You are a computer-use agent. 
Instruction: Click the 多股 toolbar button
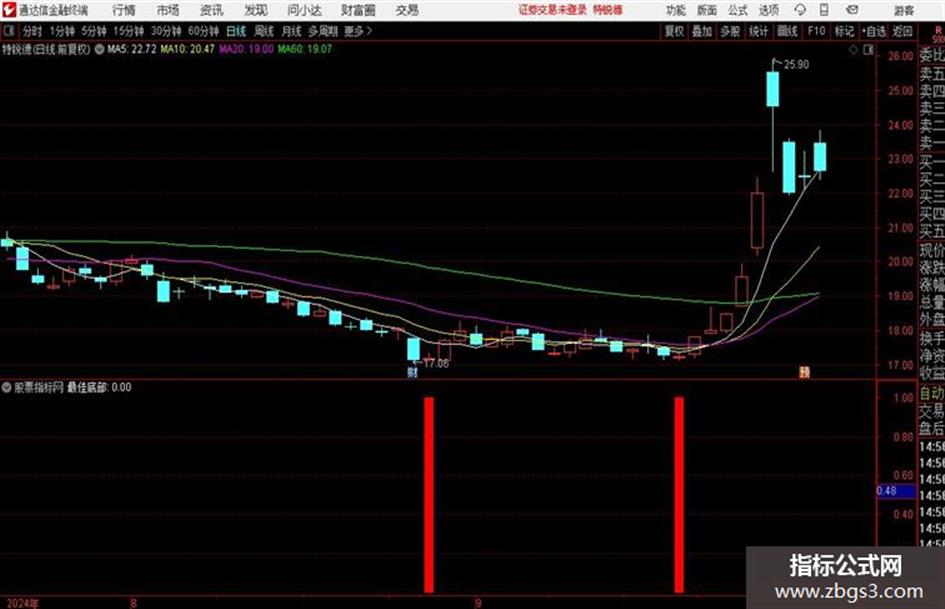coord(730,31)
